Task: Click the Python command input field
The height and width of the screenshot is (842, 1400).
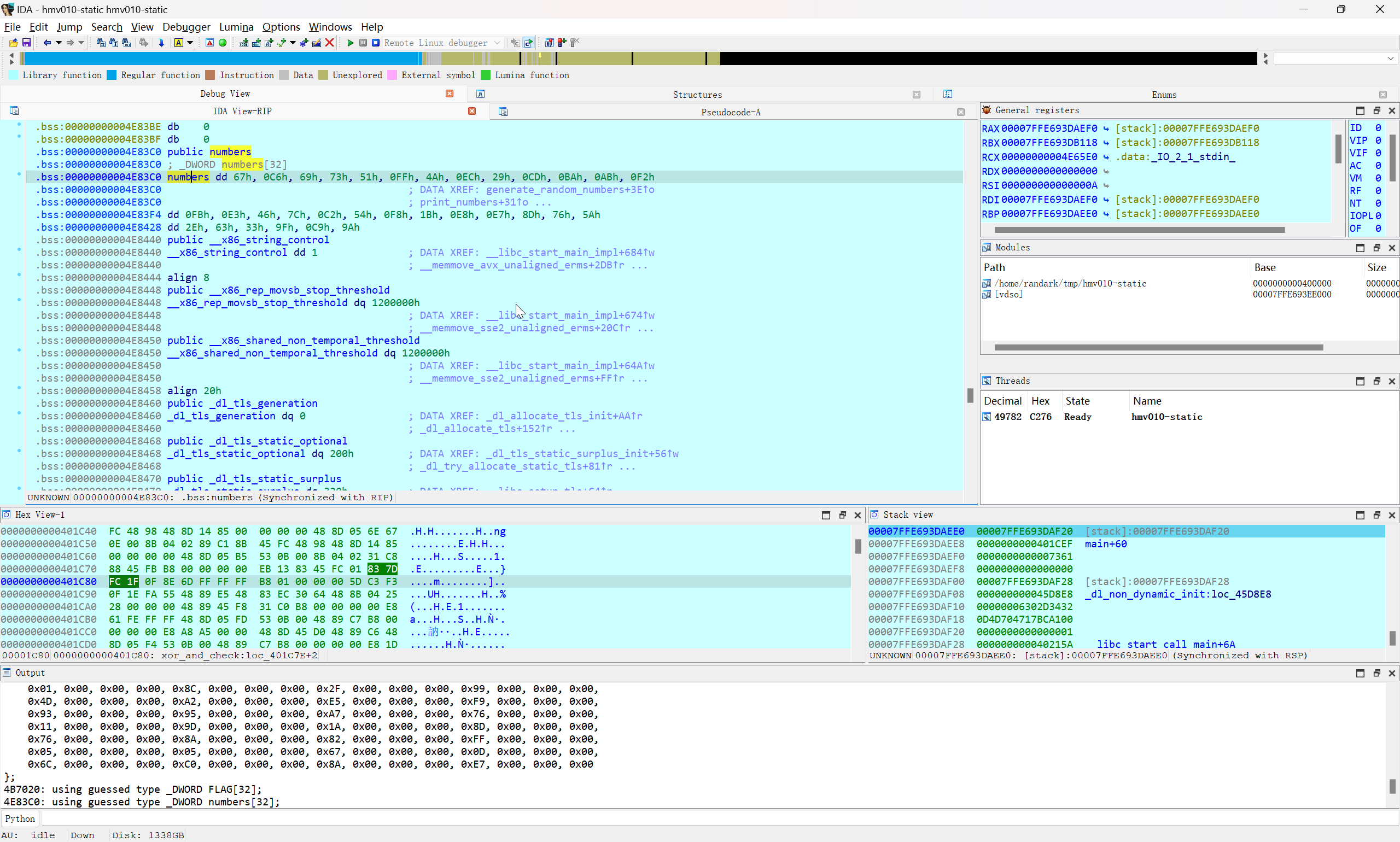Action: click(x=720, y=818)
